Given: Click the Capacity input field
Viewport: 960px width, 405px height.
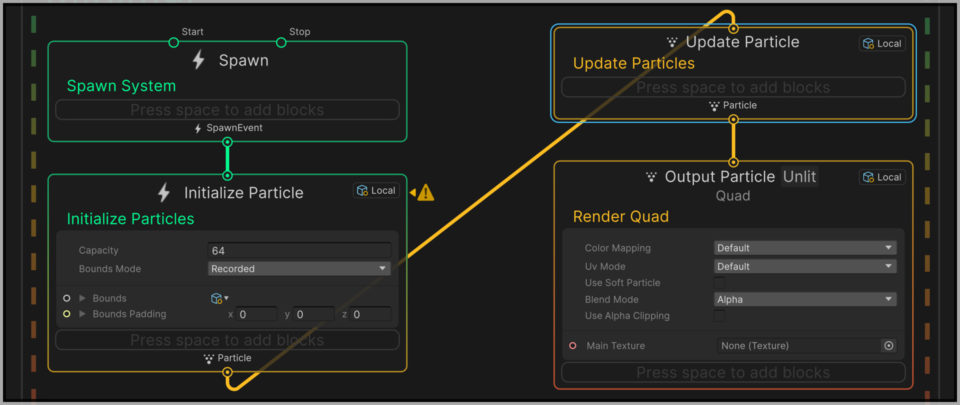Looking at the screenshot, I should (x=299, y=250).
